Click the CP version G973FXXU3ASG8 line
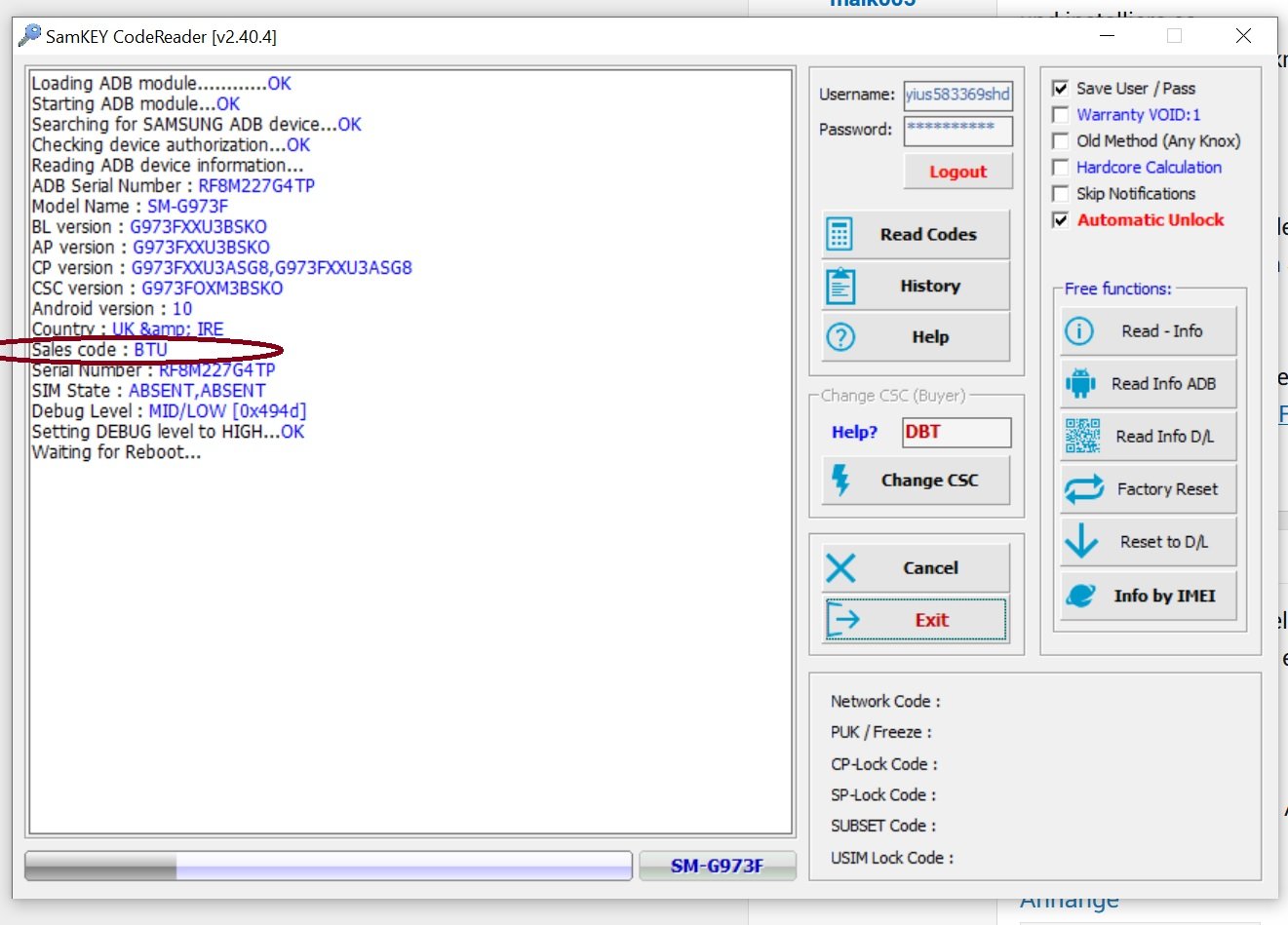This screenshot has width=1288, height=925. (221, 268)
